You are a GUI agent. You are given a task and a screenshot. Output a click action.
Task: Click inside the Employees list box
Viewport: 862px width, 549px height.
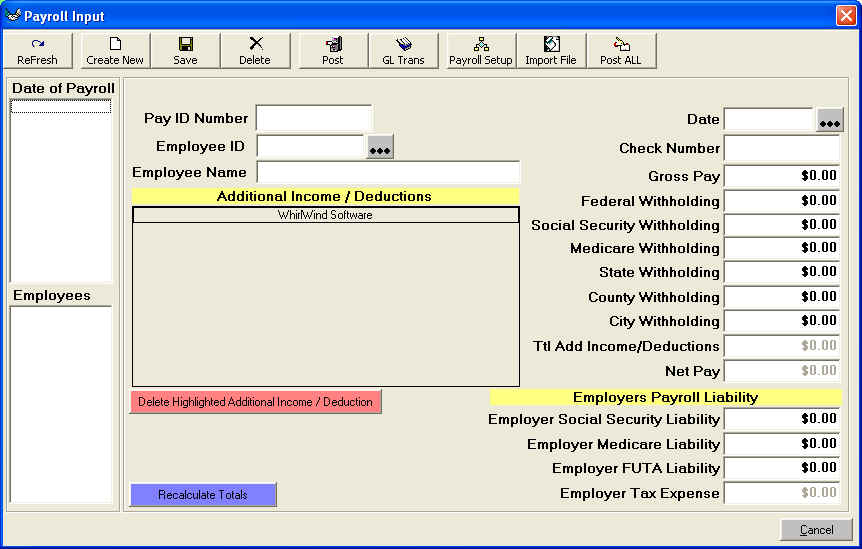coord(60,404)
